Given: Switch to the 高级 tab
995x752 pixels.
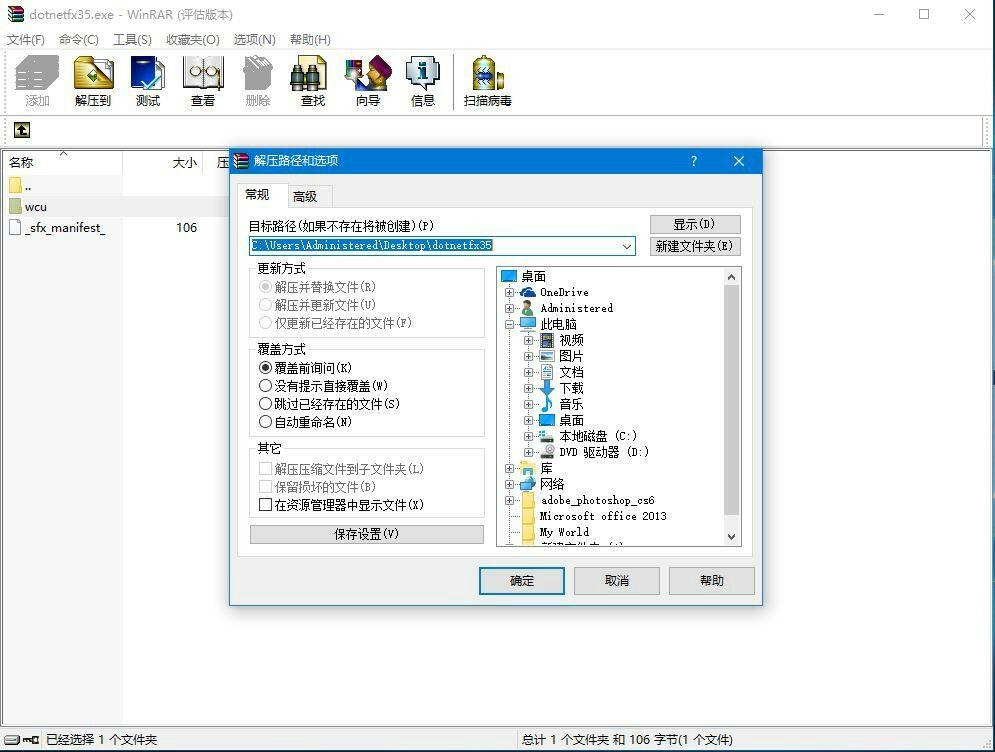Looking at the screenshot, I should tap(307, 195).
